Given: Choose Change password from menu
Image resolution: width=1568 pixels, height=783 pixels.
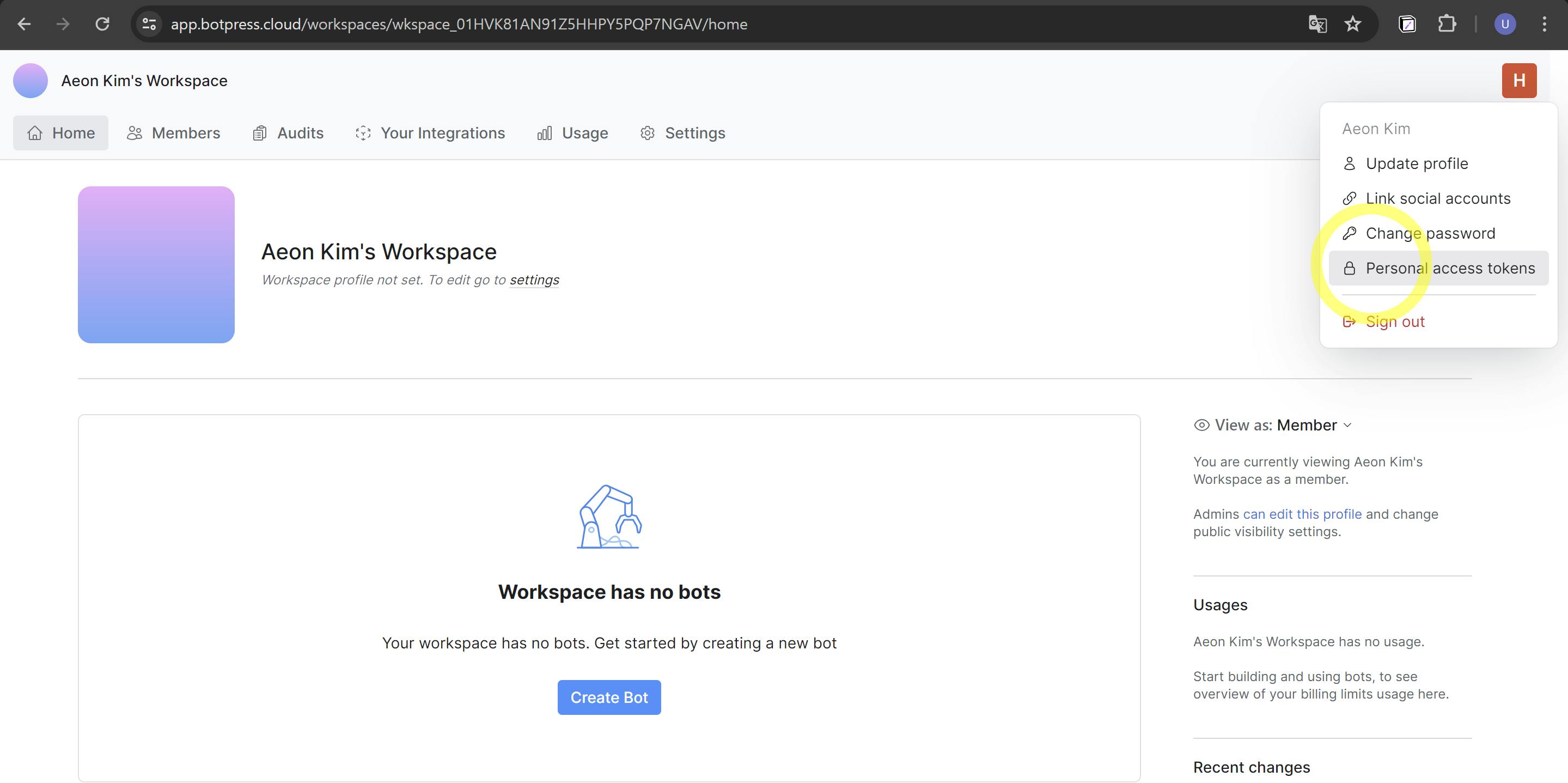Looking at the screenshot, I should tap(1430, 233).
